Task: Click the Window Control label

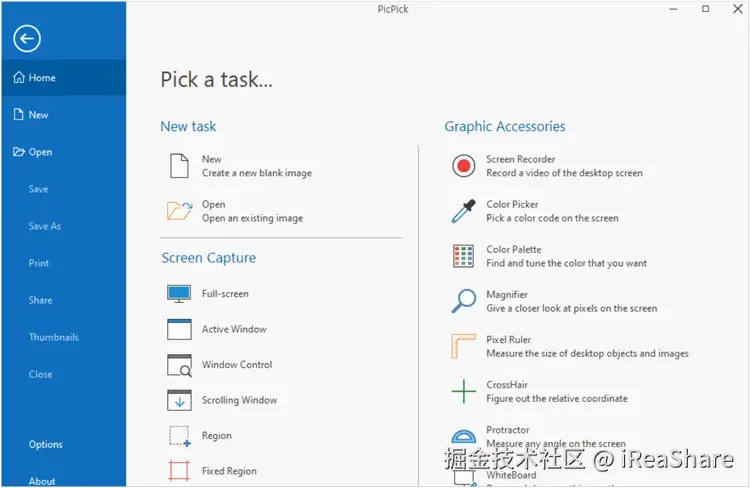Action: (x=237, y=365)
